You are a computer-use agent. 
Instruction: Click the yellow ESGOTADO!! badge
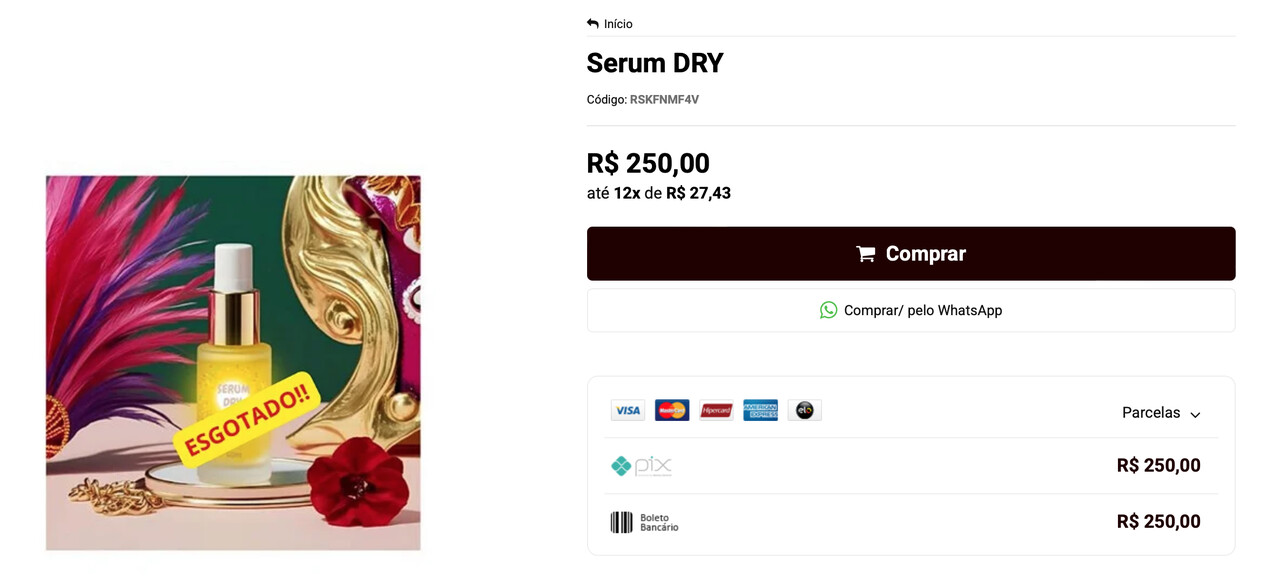(x=246, y=418)
